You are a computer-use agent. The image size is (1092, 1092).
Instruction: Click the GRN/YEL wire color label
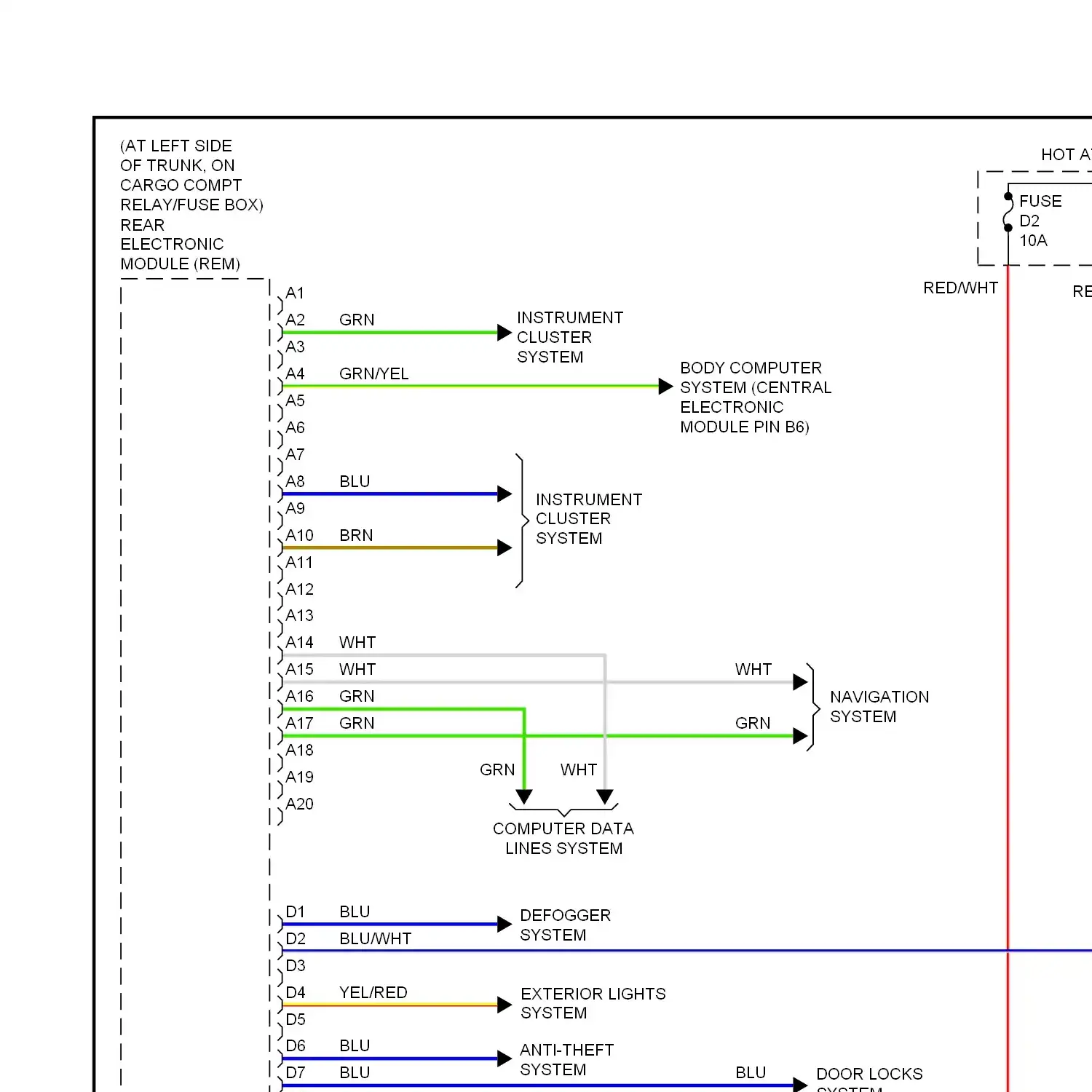pyautogui.click(x=374, y=374)
